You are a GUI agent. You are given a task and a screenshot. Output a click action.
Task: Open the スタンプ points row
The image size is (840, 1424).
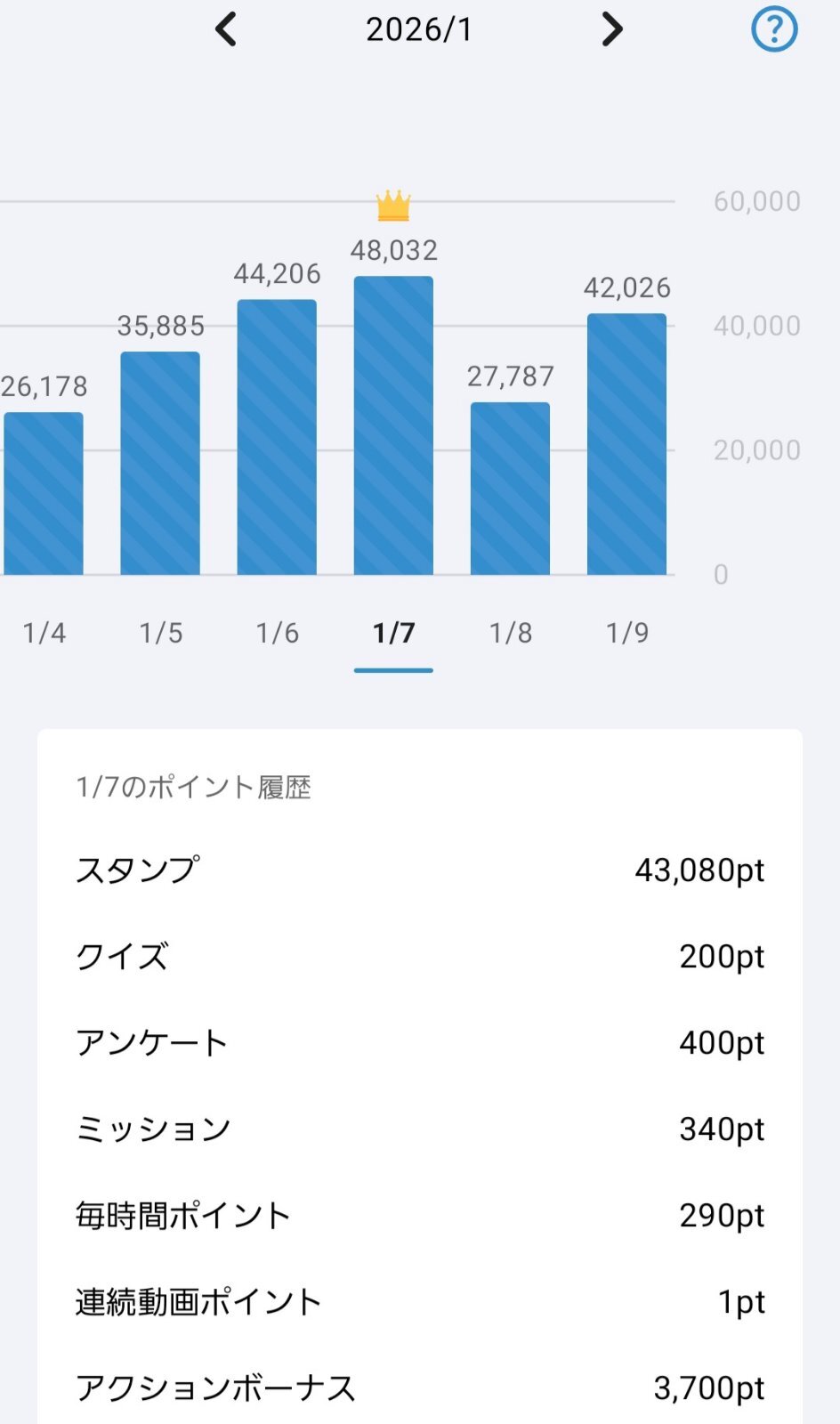click(x=419, y=870)
